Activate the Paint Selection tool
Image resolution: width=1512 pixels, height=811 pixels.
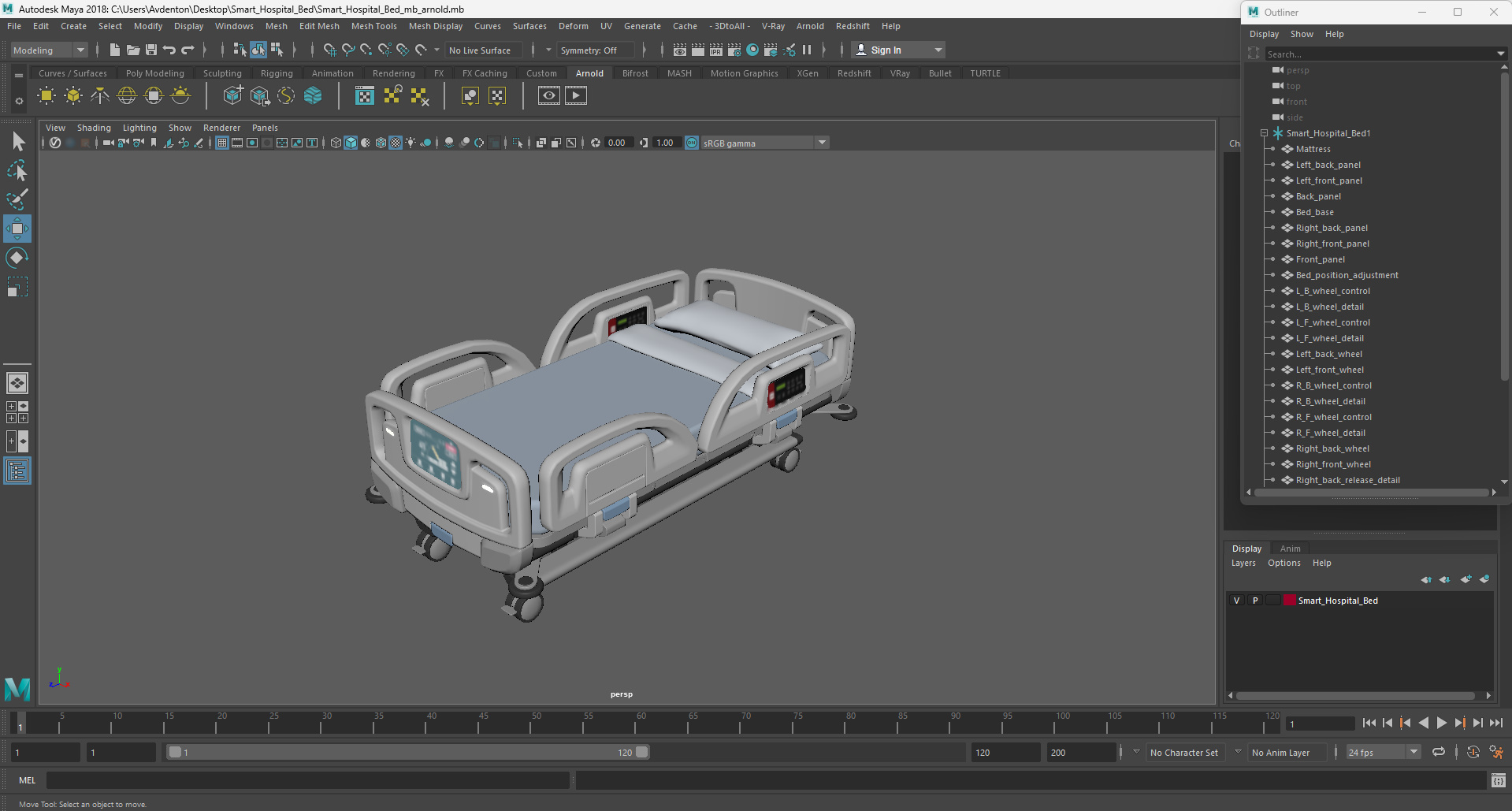click(x=17, y=199)
